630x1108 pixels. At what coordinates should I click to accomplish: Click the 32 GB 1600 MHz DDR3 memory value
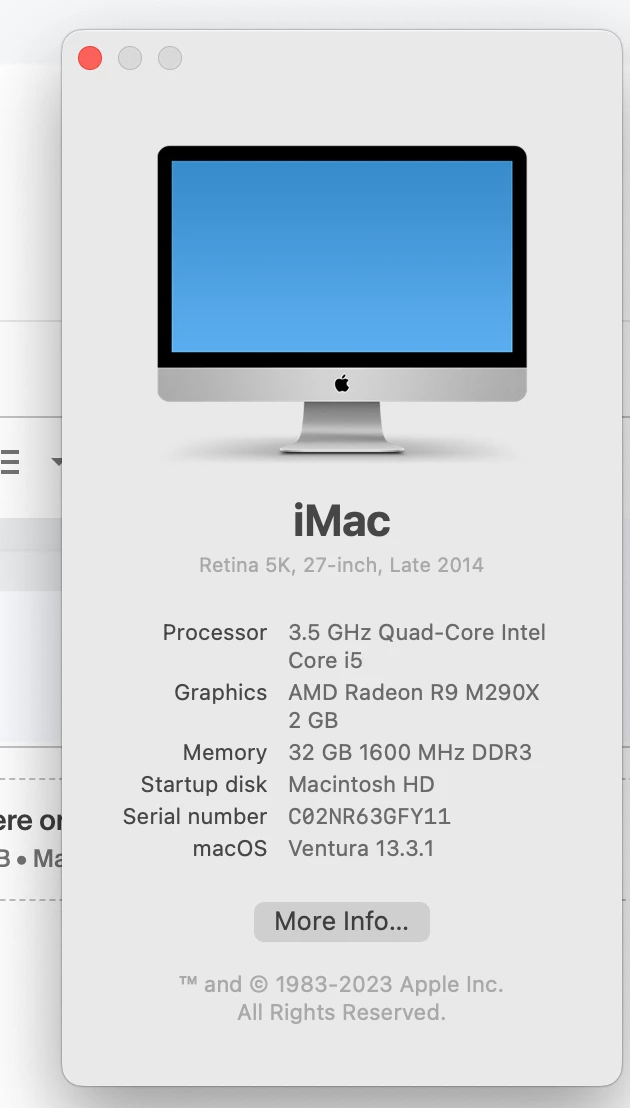click(410, 753)
